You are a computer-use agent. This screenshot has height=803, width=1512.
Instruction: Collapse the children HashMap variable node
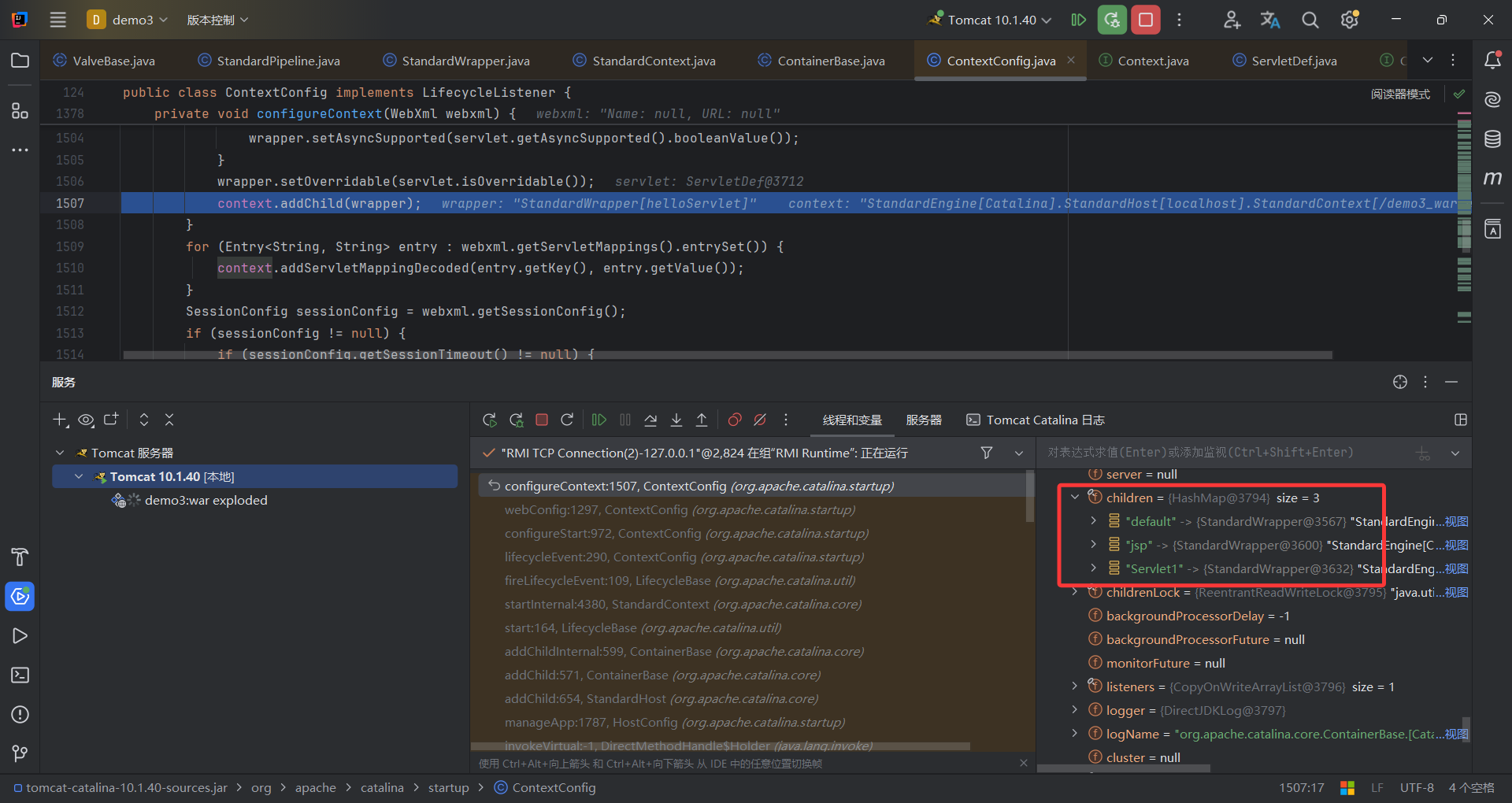(1075, 498)
